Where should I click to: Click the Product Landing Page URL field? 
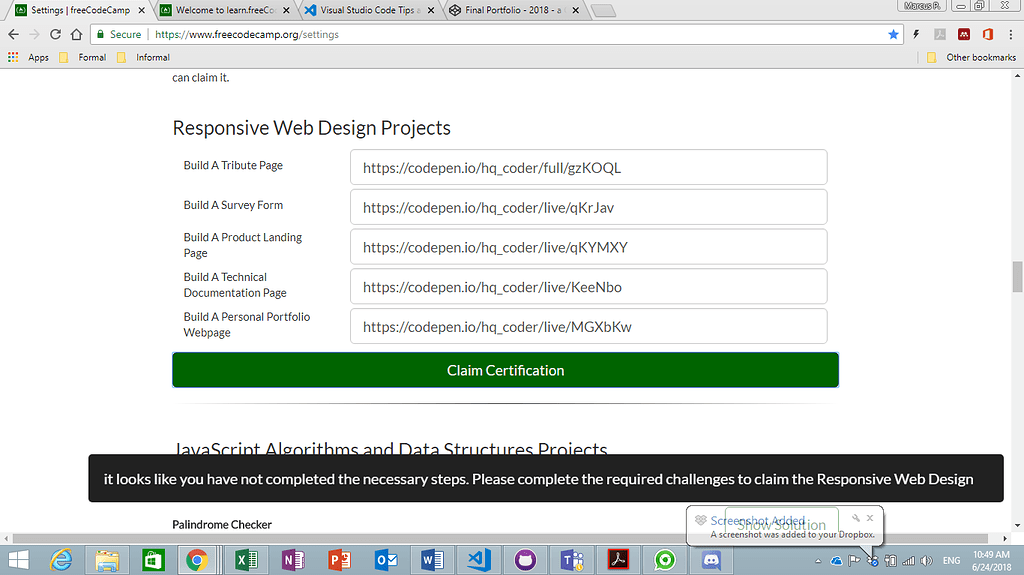pyautogui.click(x=588, y=247)
